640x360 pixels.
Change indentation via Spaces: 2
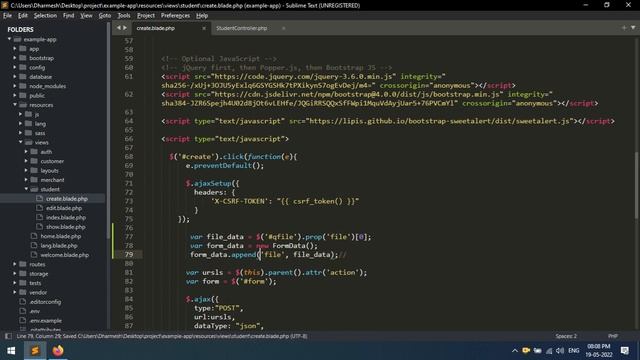coord(566,336)
